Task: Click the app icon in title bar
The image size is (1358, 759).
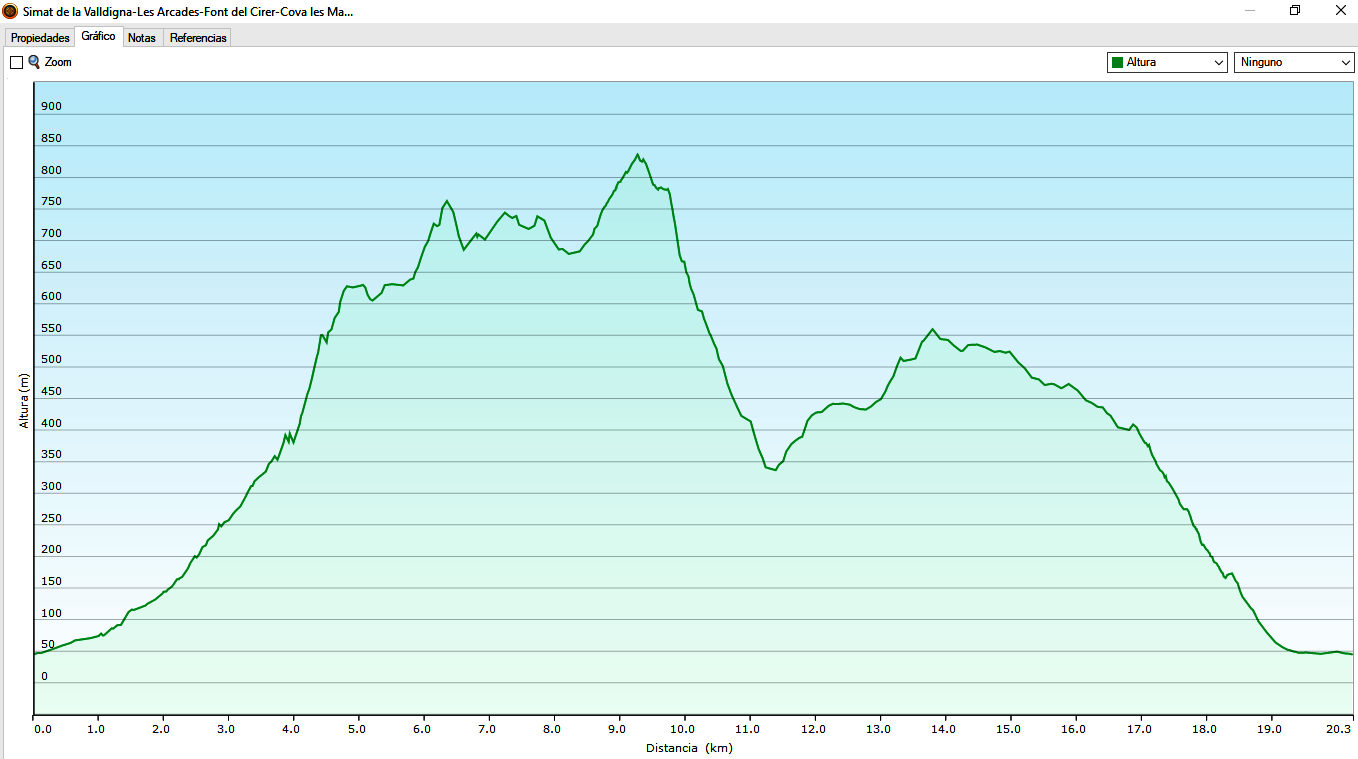Action: coord(10,11)
